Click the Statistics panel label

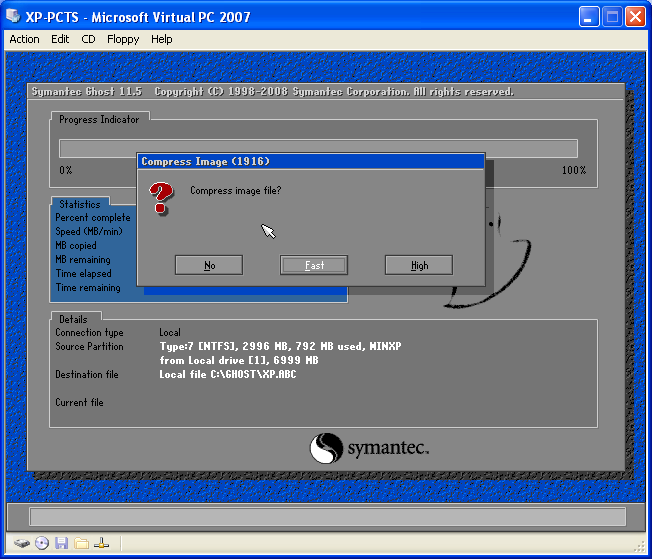coord(80,204)
